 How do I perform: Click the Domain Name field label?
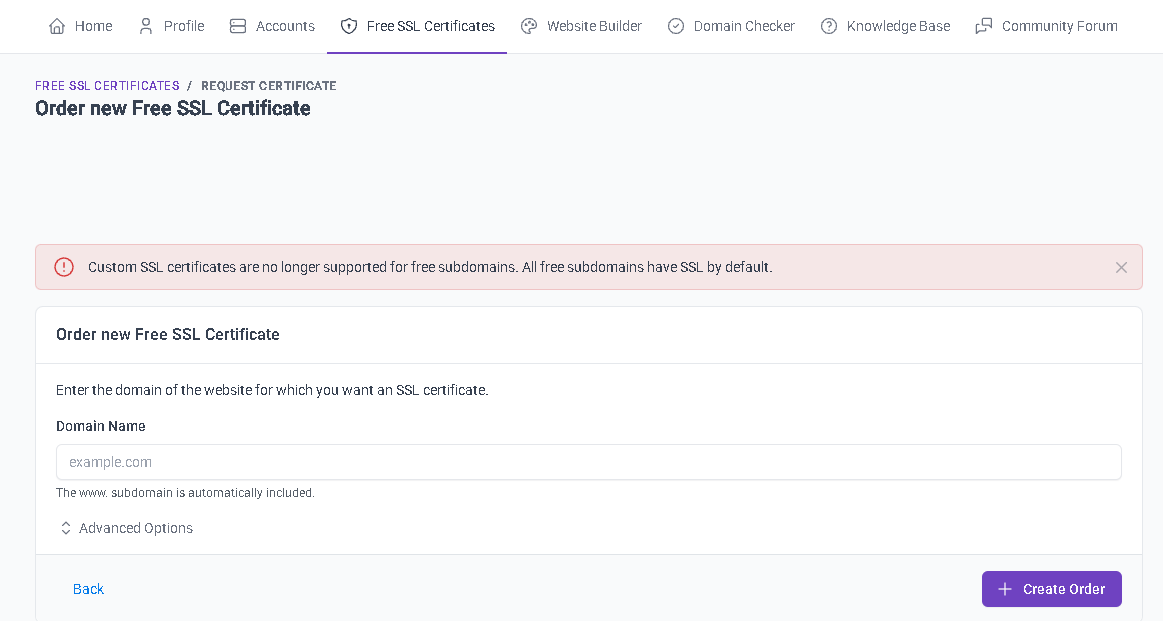point(101,427)
